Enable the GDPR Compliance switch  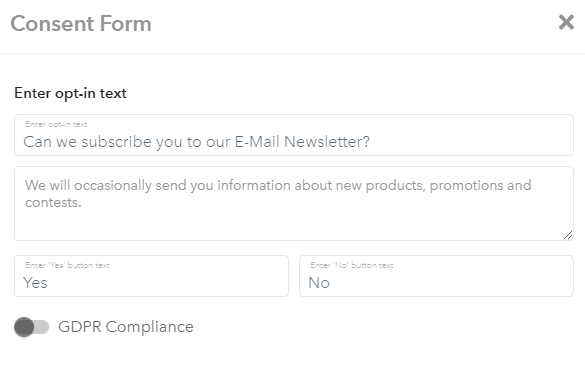tap(32, 327)
